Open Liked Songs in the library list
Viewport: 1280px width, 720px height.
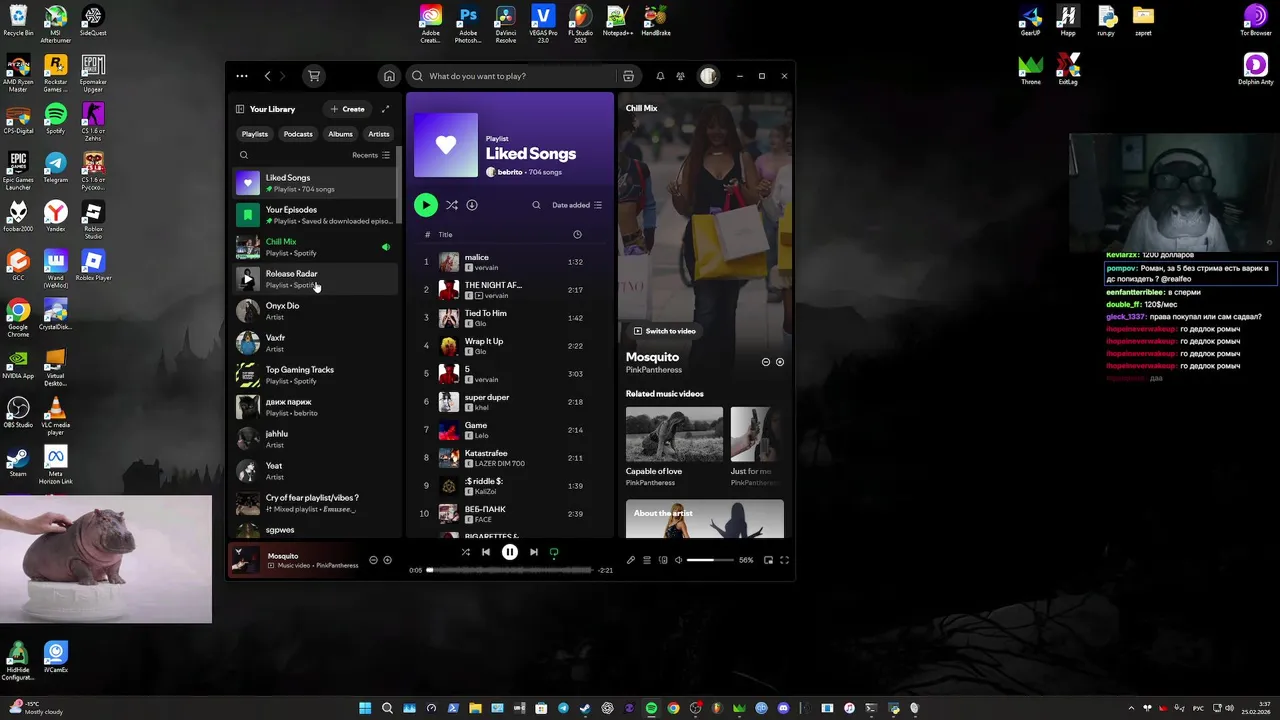coord(315,183)
